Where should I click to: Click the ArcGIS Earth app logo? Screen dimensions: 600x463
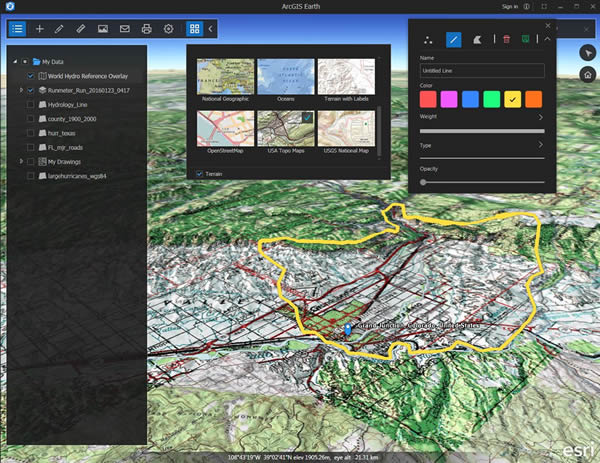10,6
